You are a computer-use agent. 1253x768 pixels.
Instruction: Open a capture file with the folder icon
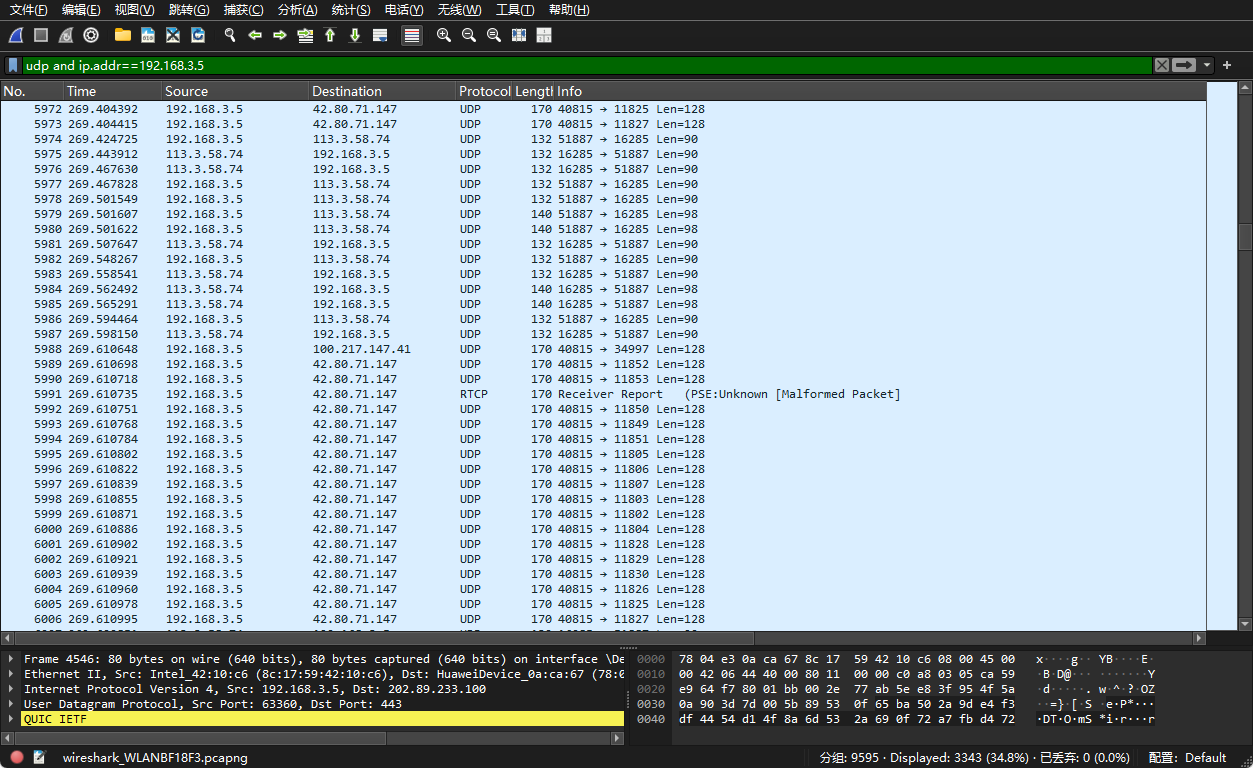(123, 35)
